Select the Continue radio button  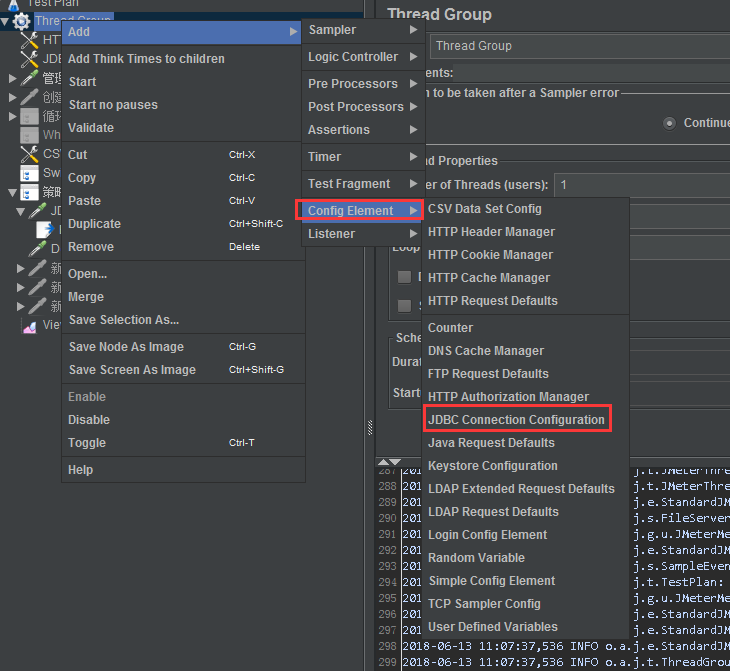pyautogui.click(x=670, y=123)
